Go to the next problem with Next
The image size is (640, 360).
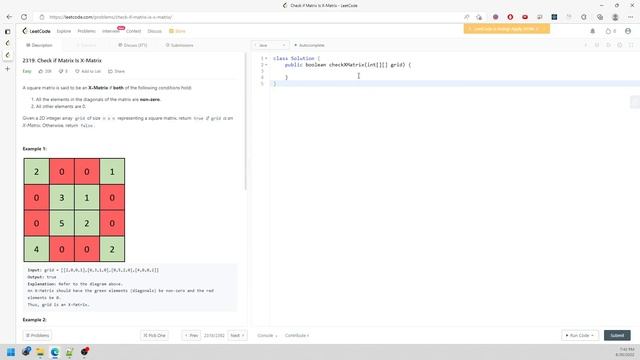click(x=237, y=336)
